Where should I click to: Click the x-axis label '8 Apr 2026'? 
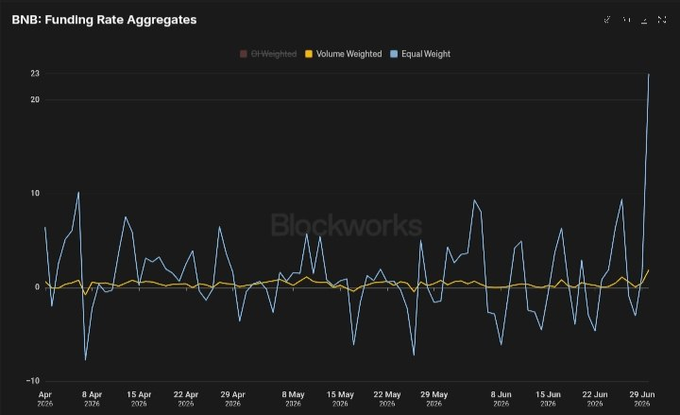92,399
